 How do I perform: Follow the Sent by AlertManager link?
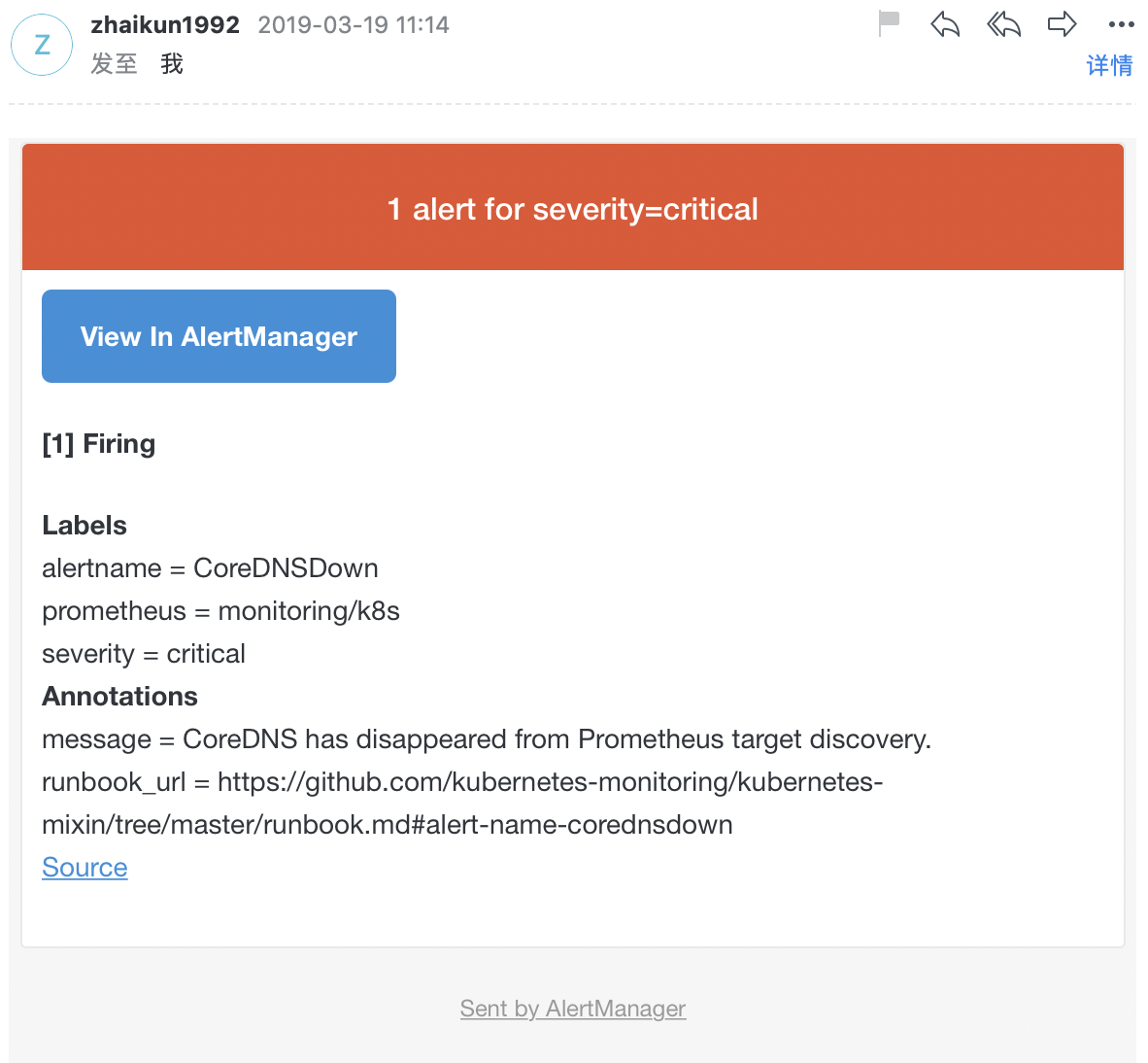(x=573, y=1009)
